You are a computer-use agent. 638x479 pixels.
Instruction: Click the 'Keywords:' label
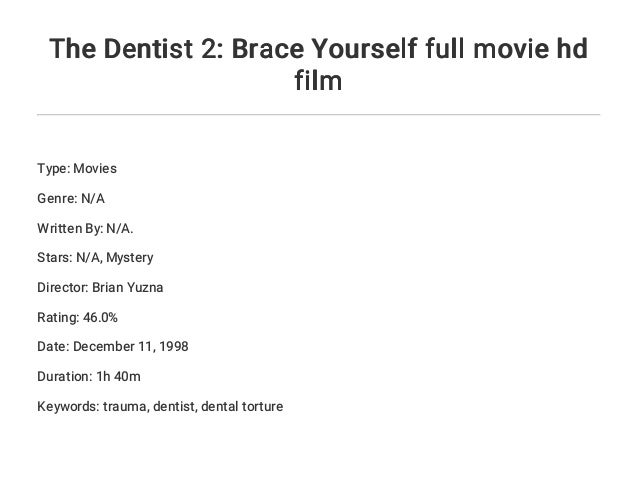click(x=68, y=406)
